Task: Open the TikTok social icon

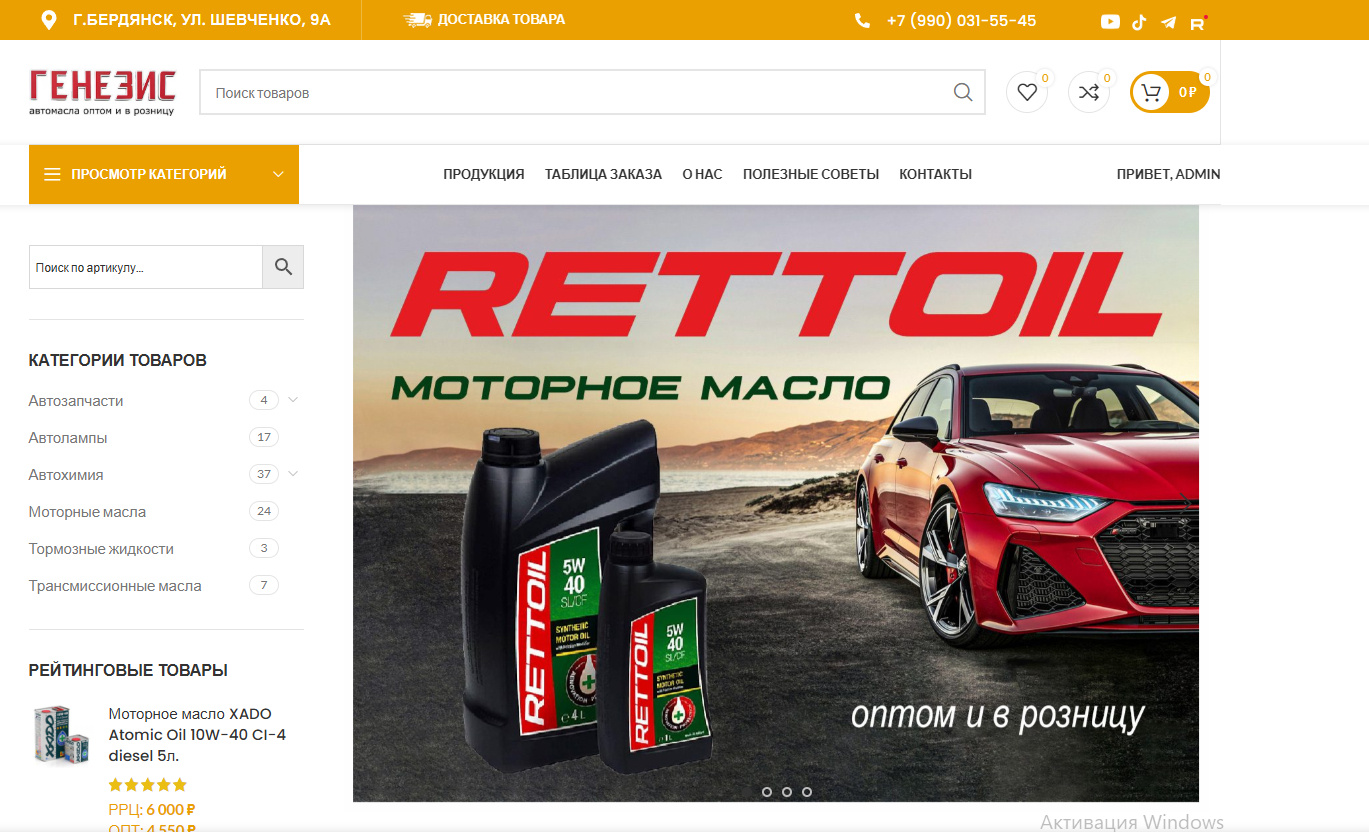Action: point(1139,22)
